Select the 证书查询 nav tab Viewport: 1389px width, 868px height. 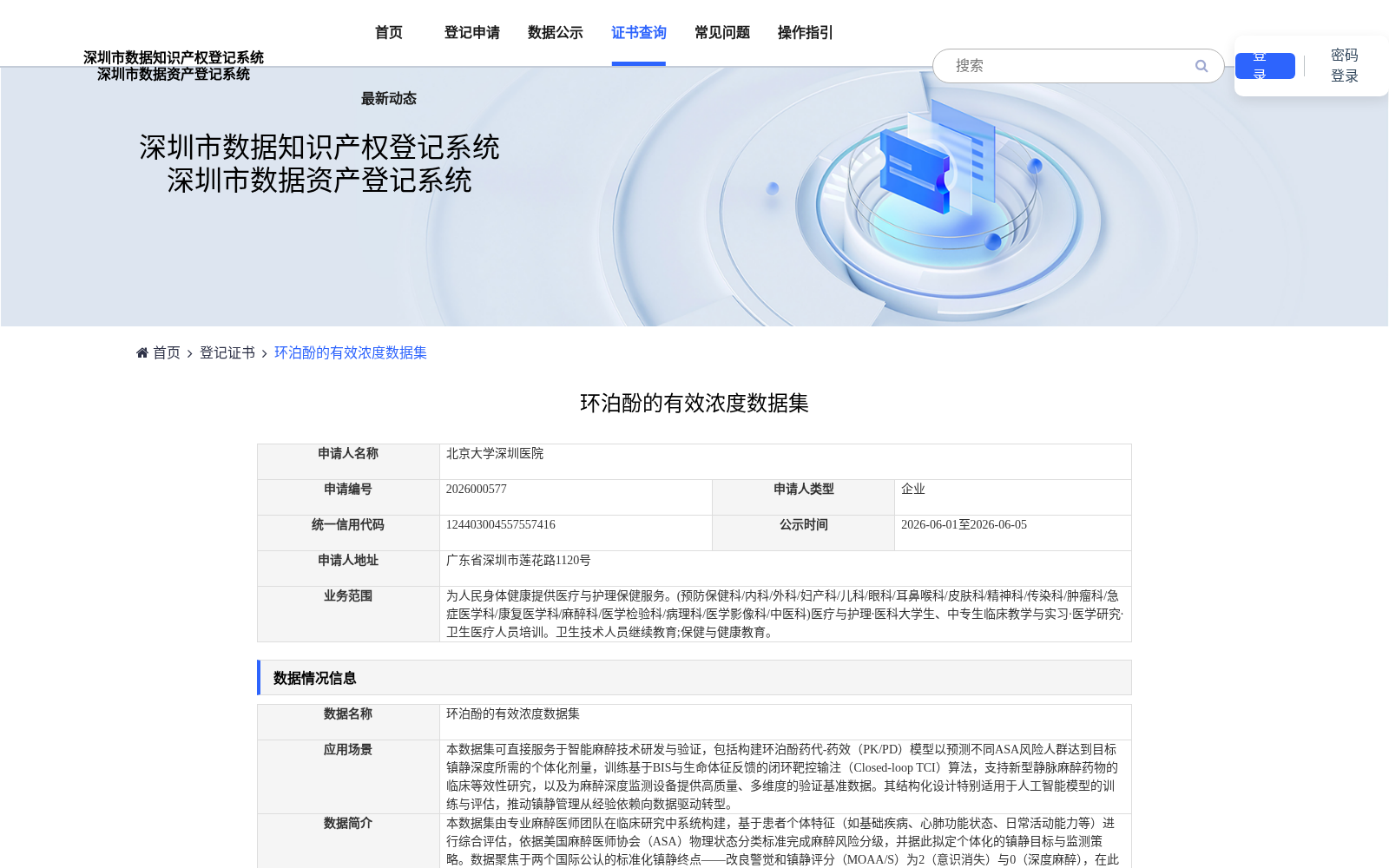pos(639,33)
